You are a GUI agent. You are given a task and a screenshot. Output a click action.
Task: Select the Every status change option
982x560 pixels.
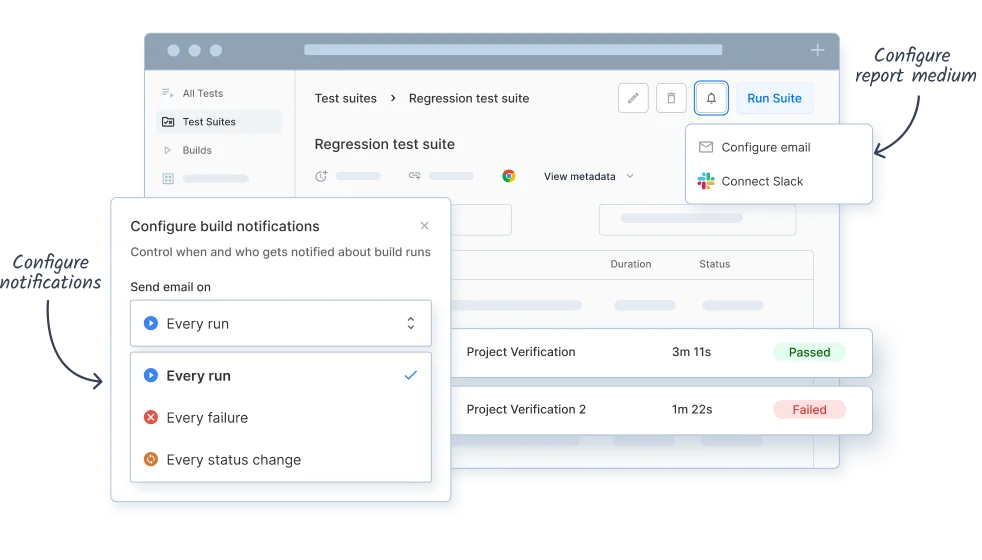coord(281,460)
